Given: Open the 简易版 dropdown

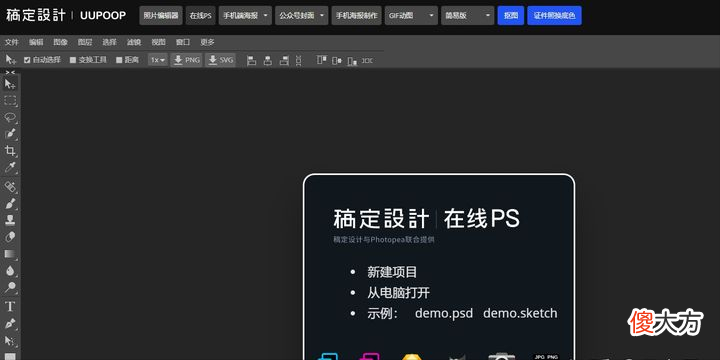Looking at the screenshot, I should [x=467, y=16].
